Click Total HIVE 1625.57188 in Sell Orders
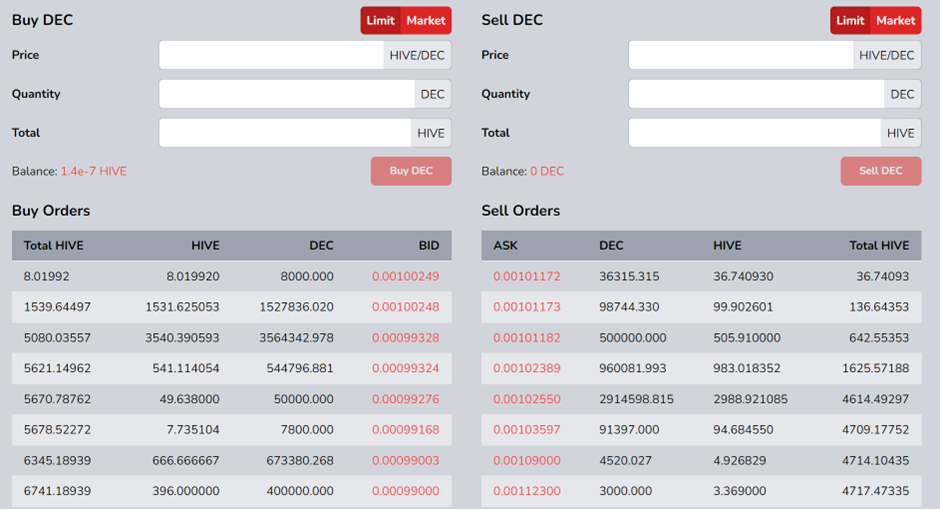Viewport: 940px width, 509px height. click(x=875, y=368)
